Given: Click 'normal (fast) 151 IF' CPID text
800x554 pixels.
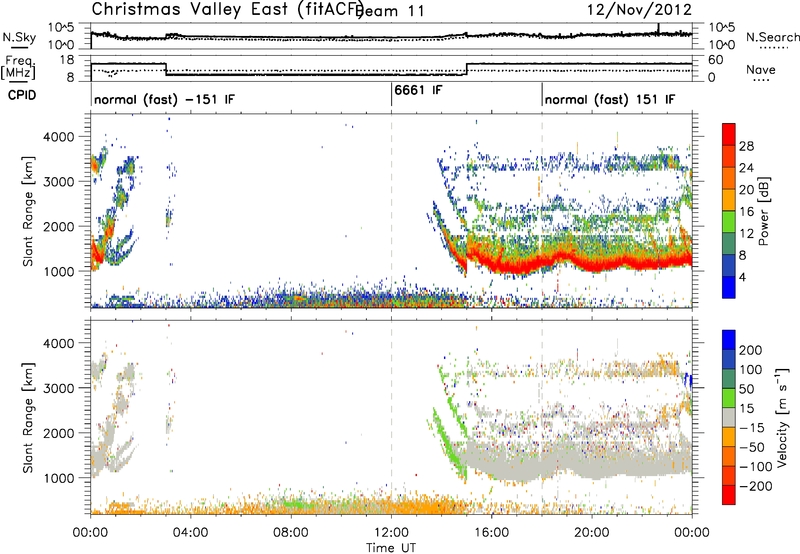Looking at the screenshot, I should [610, 99].
